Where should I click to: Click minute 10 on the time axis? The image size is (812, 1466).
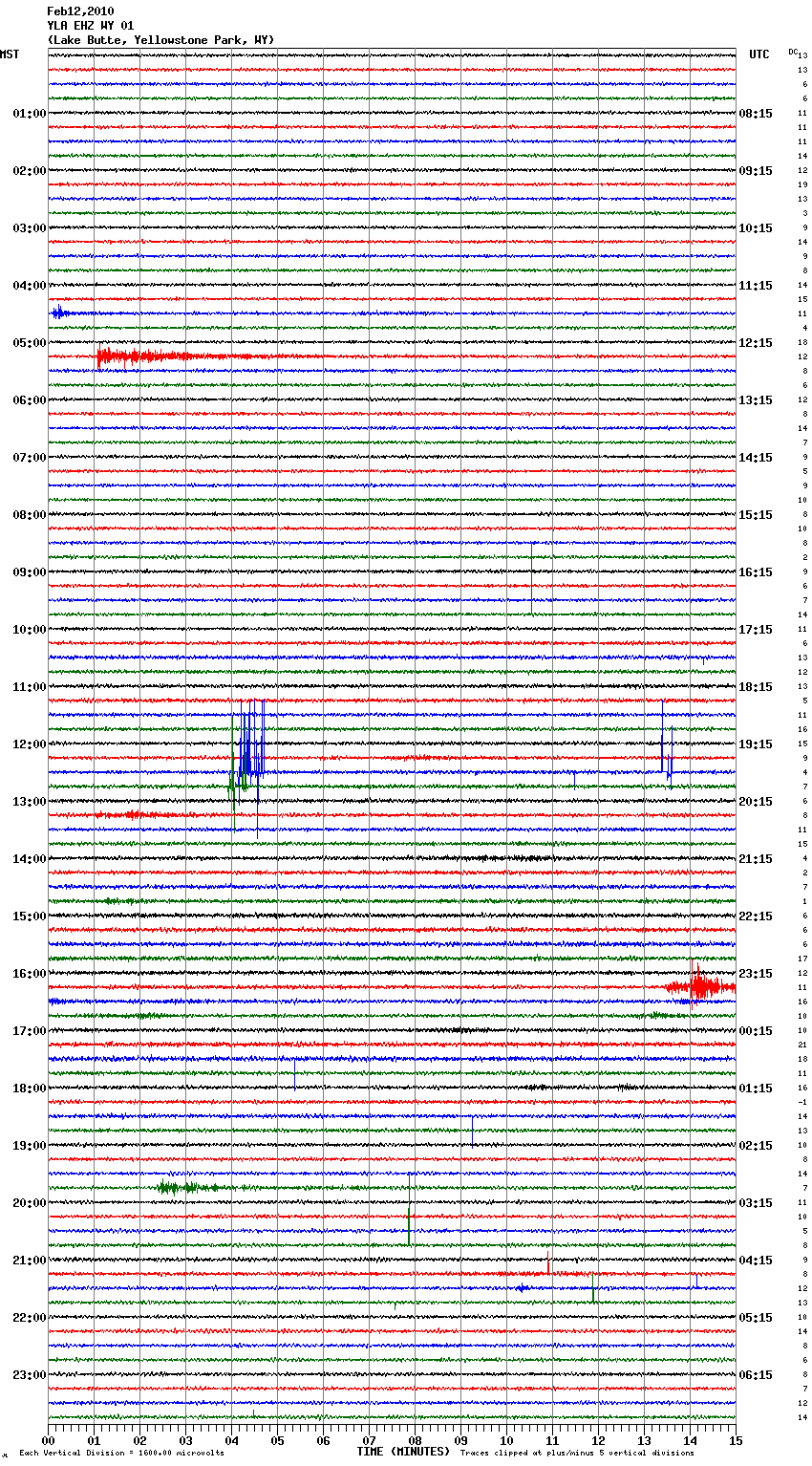tap(507, 1440)
